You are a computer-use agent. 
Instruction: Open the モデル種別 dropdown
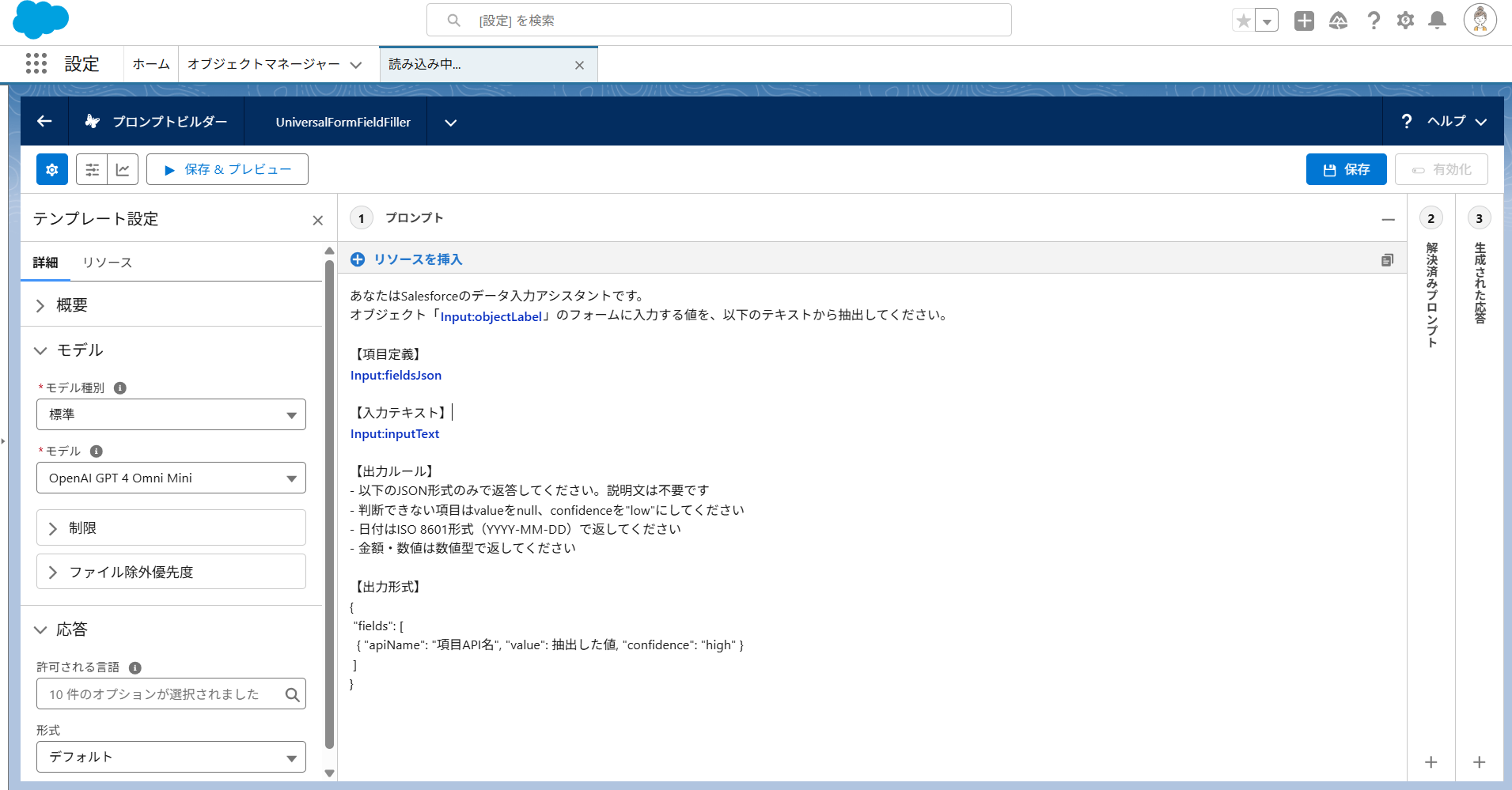171,414
